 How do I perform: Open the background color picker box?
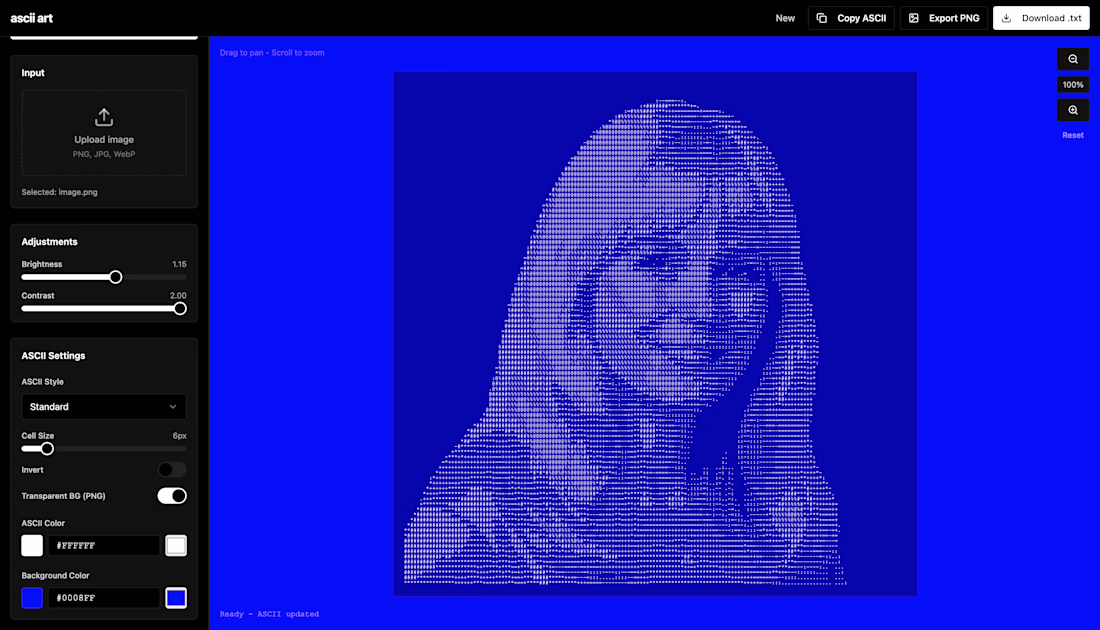tap(176, 598)
